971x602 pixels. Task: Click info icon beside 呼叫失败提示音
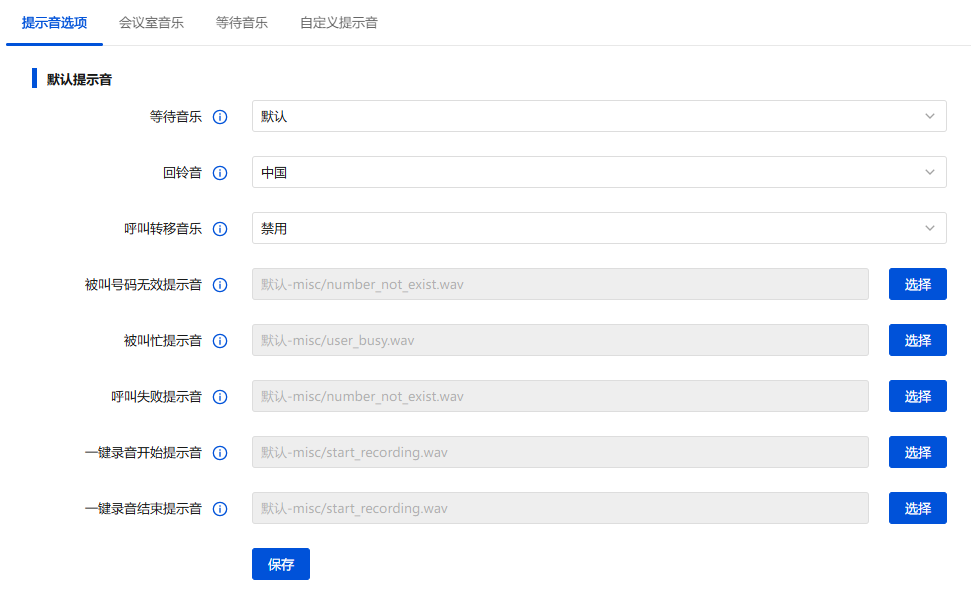click(220, 397)
